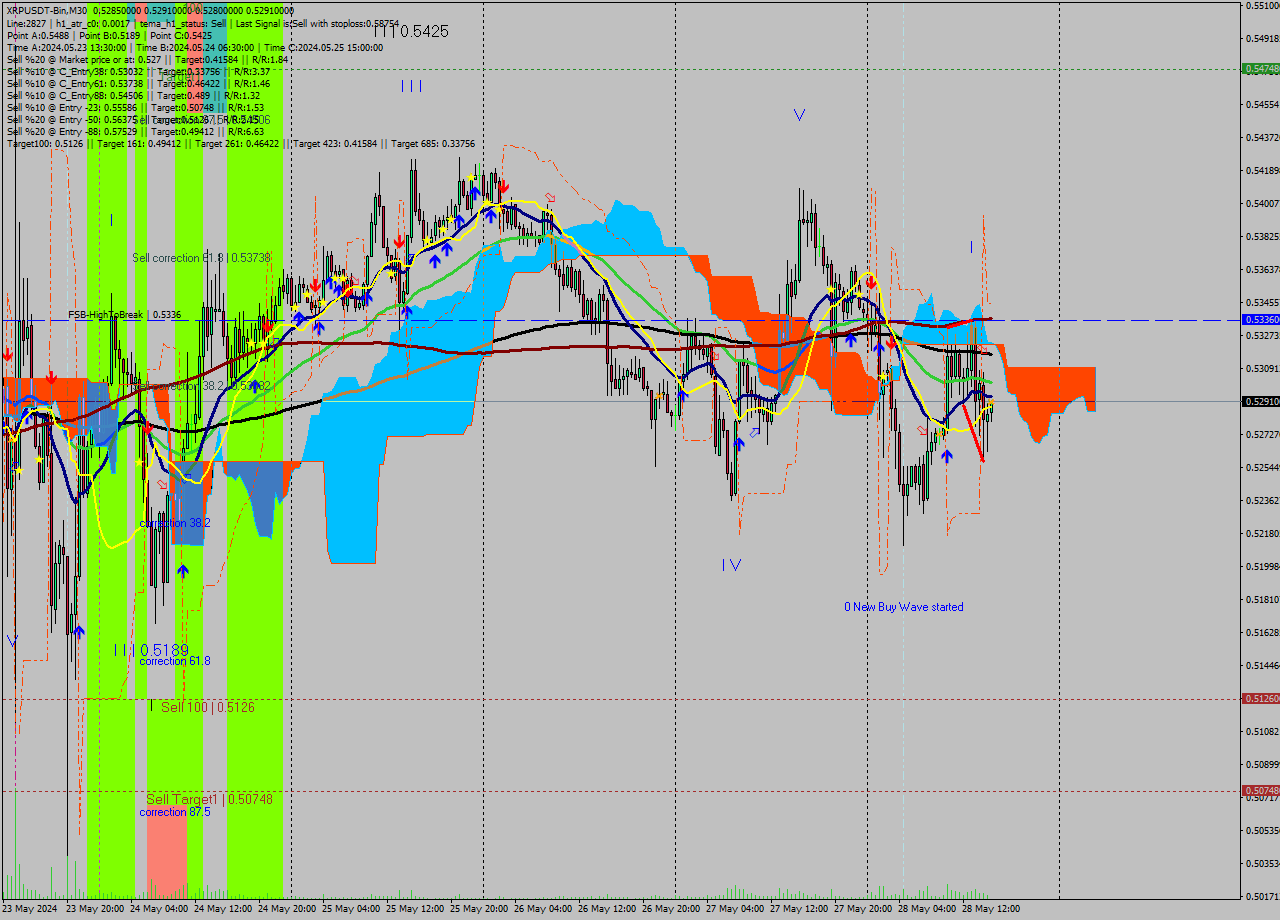Select the 'correction 87.5' label
The height and width of the screenshot is (920, 1280).
pos(175,812)
